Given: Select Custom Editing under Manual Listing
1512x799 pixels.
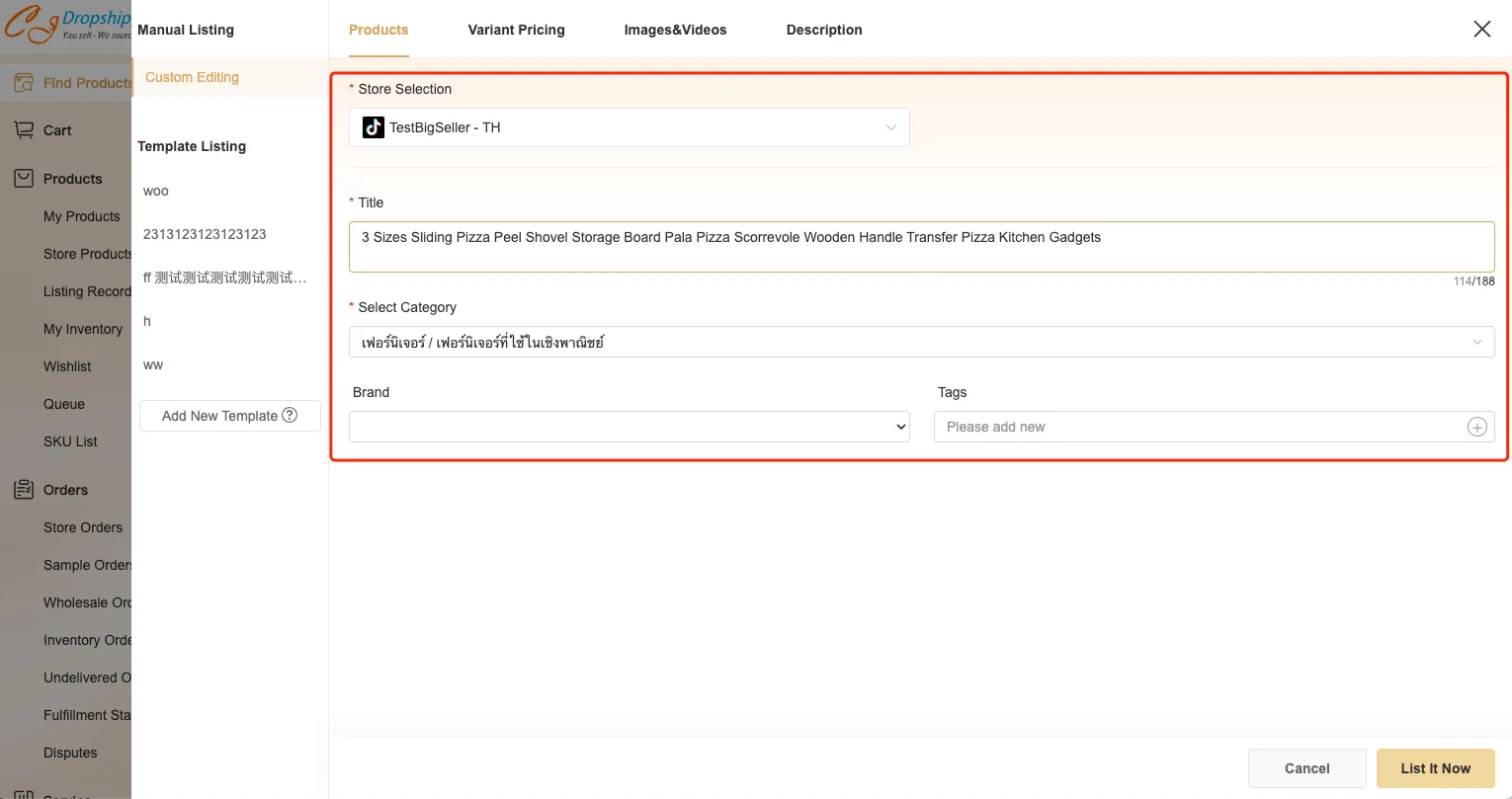Looking at the screenshot, I should point(192,77).
